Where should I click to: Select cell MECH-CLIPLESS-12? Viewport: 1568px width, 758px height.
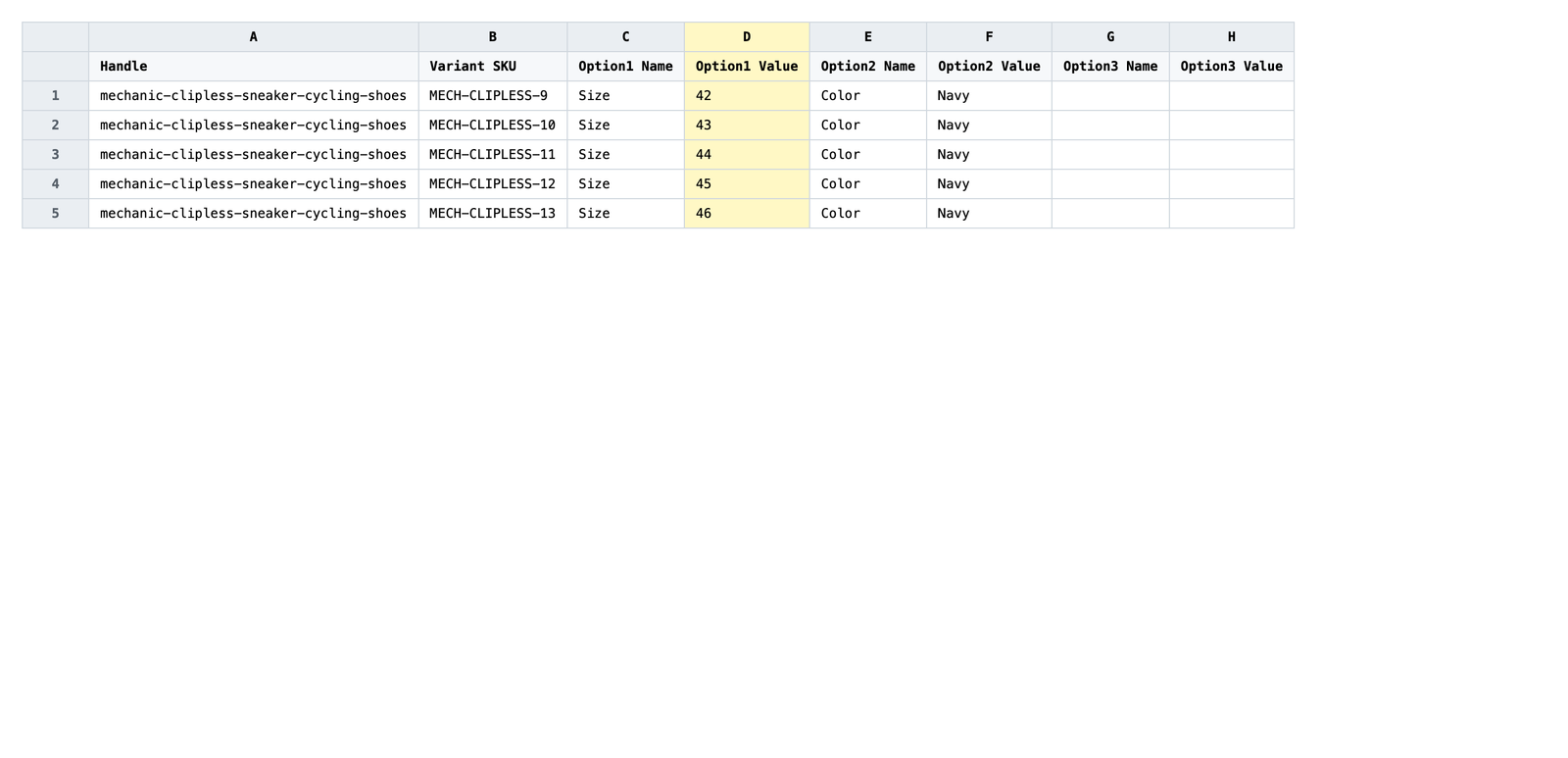coord(493,184)
